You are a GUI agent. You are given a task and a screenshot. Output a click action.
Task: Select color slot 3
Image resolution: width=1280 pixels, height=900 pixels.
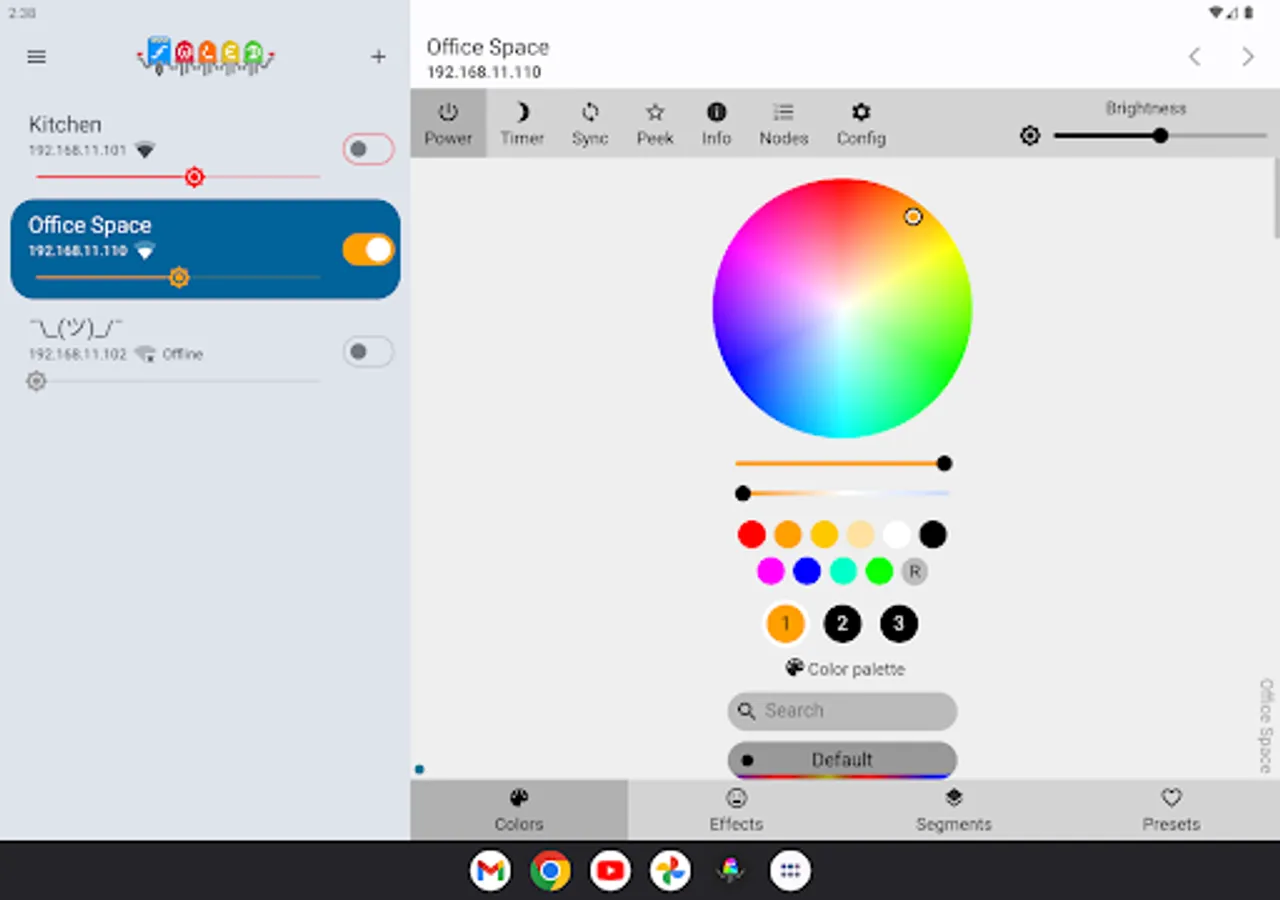point(898,624)
